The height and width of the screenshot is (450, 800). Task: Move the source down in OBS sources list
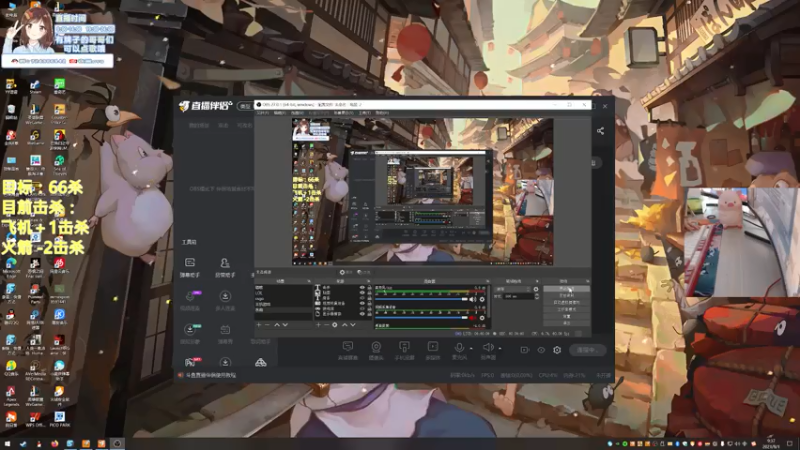tap(353, 324)
